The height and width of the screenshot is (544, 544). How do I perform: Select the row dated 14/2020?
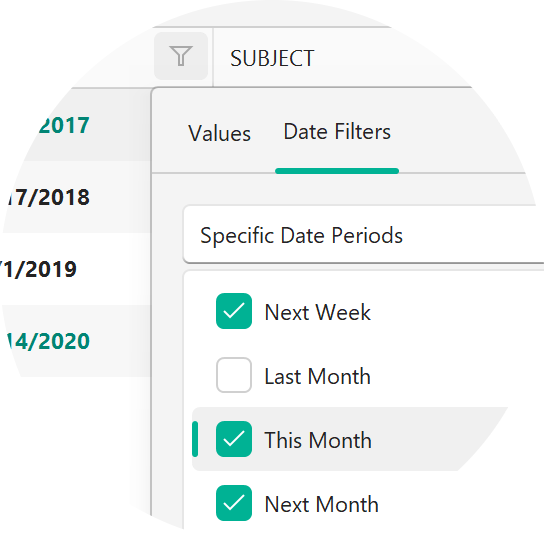(x=76, y=341)
